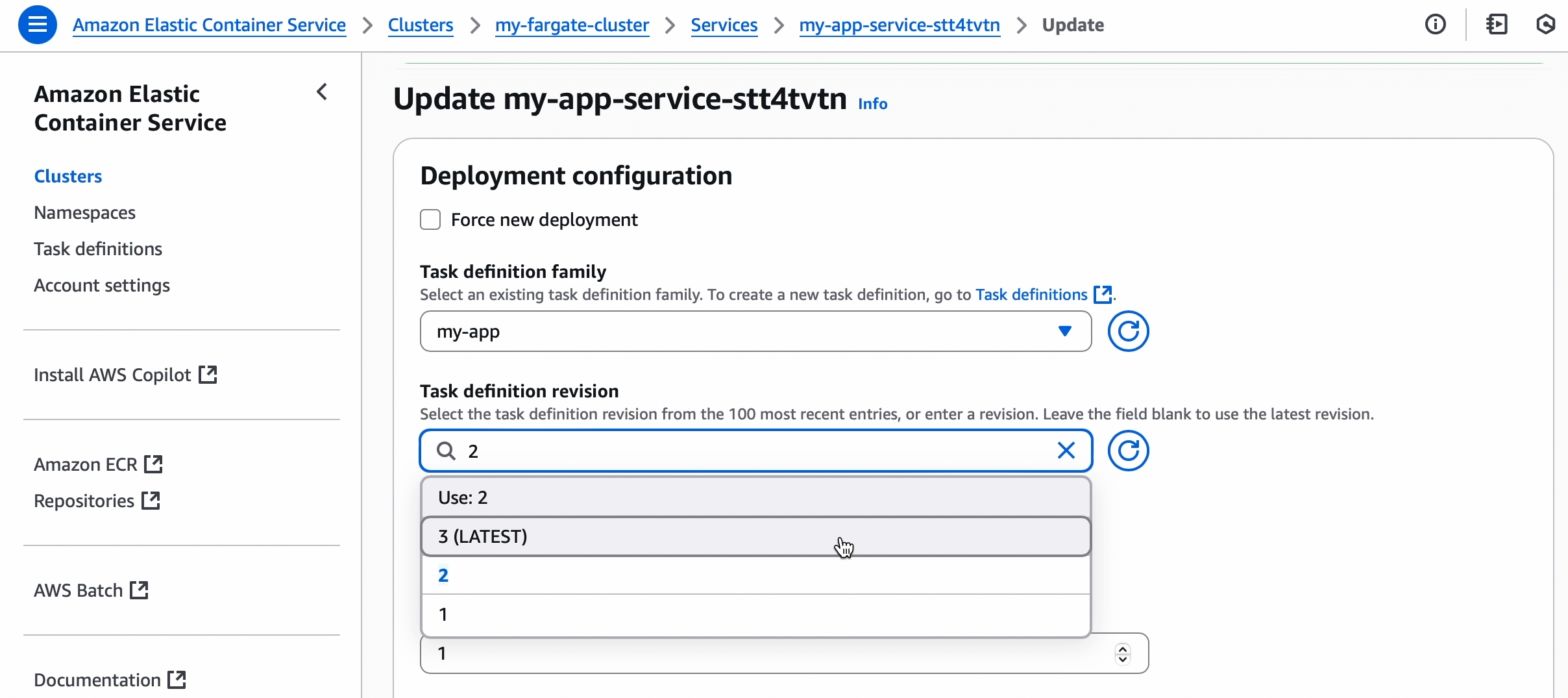Click external icon next to AWS Batch
The height and width of the screenshot is (698, 1568).
[139, 590]
